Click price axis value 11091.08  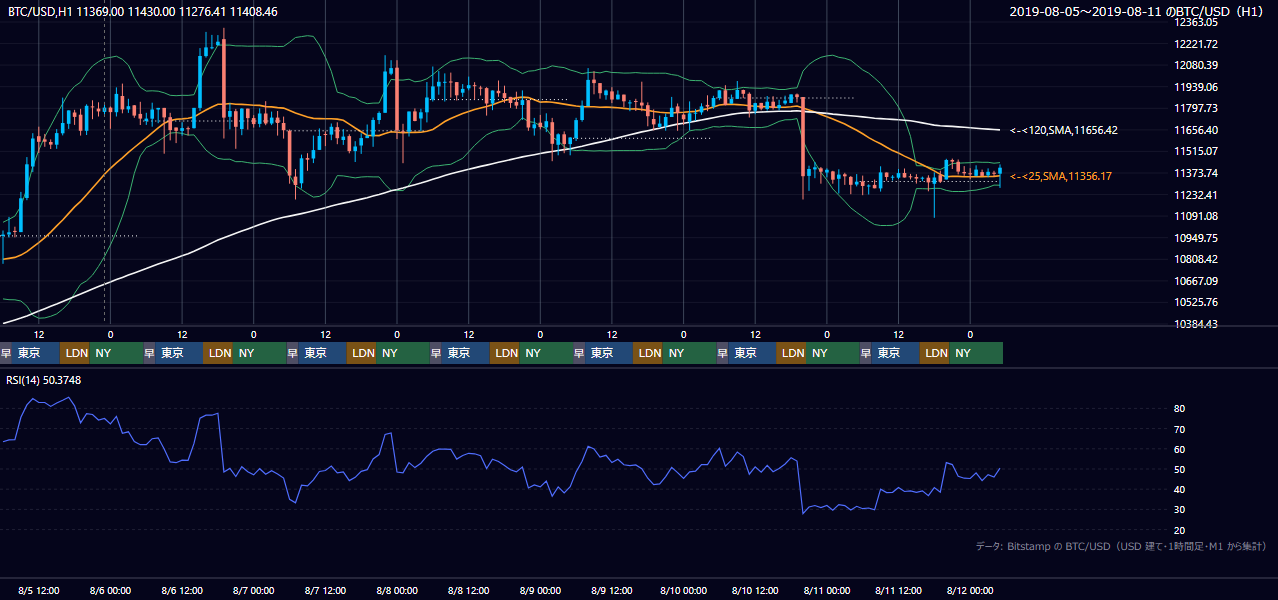(1196, 216)
